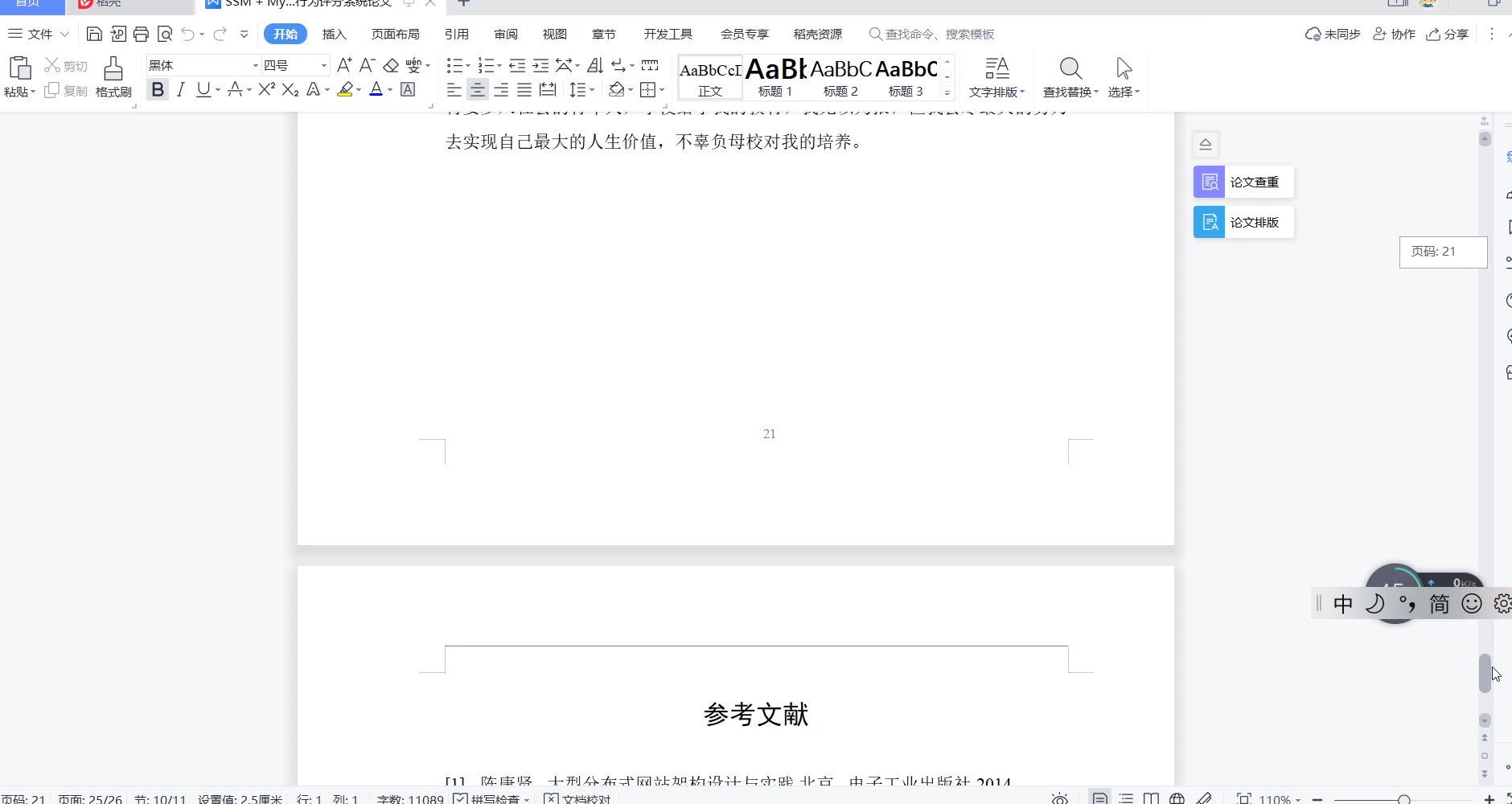Apply distributed alignment
The image size is (1512, 804).
pyautogui.click(x=548, y=90)
